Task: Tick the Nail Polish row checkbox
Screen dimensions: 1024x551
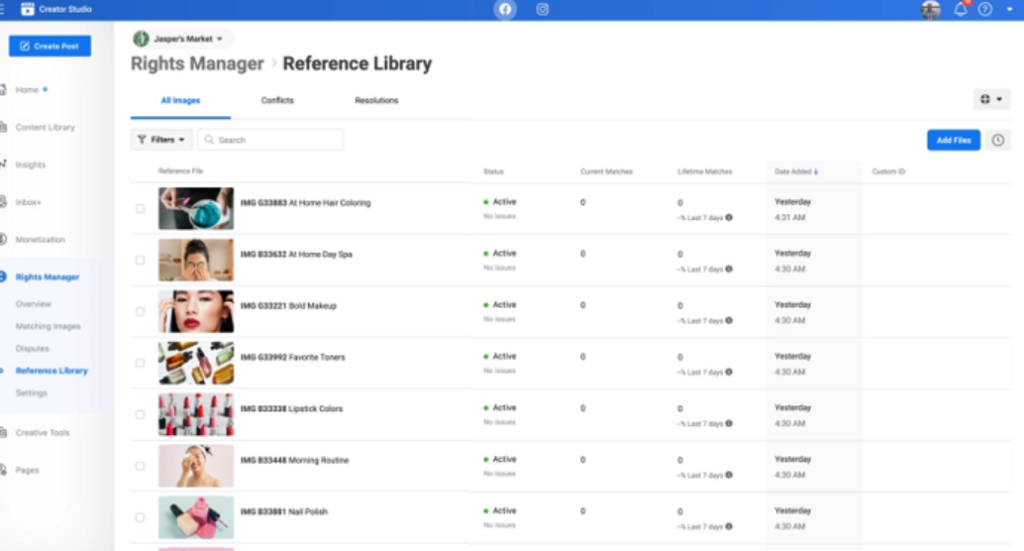Action: [x=140, y=518]
